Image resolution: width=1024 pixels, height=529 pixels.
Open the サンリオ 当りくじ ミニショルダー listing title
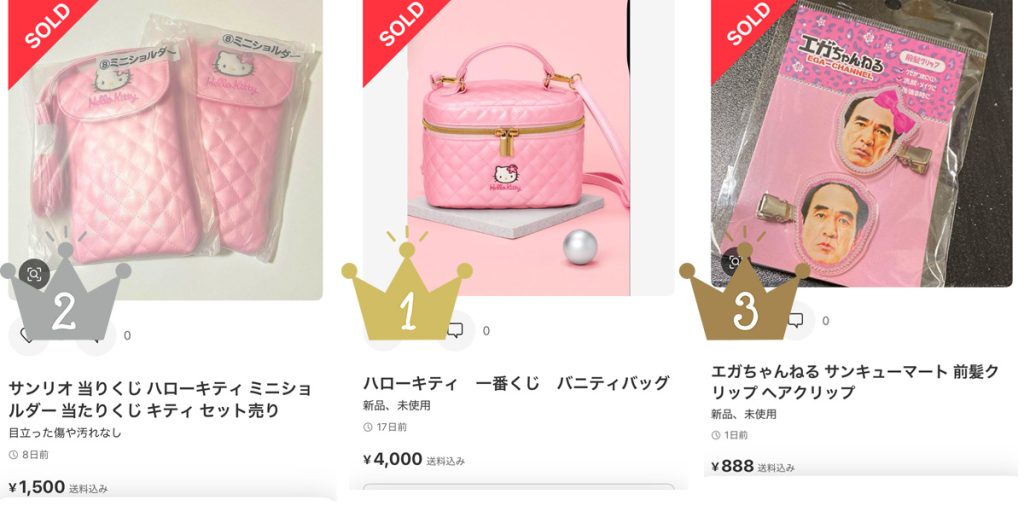click(161, 400)
